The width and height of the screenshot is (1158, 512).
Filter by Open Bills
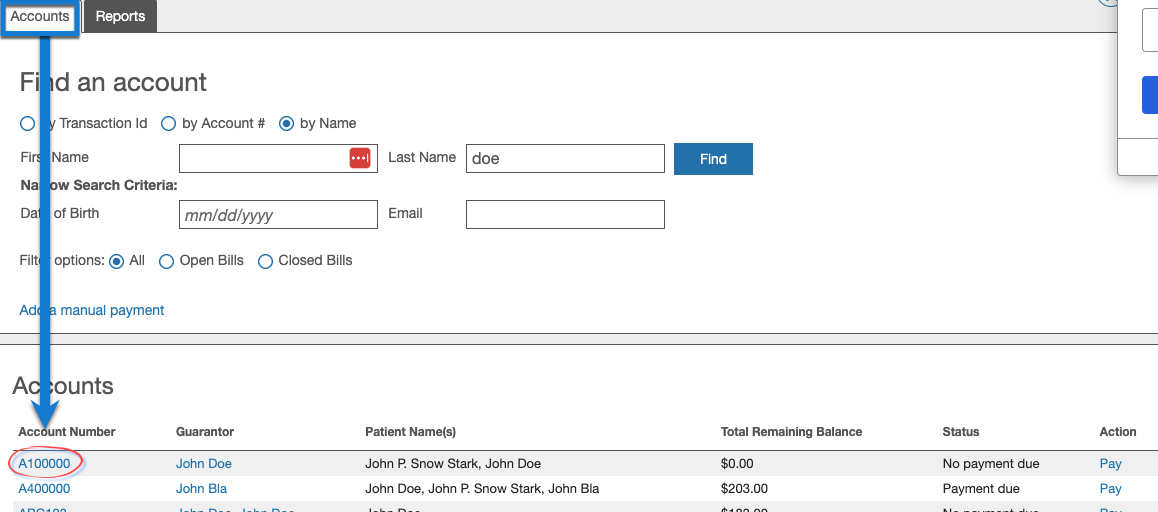coord(167,261)
